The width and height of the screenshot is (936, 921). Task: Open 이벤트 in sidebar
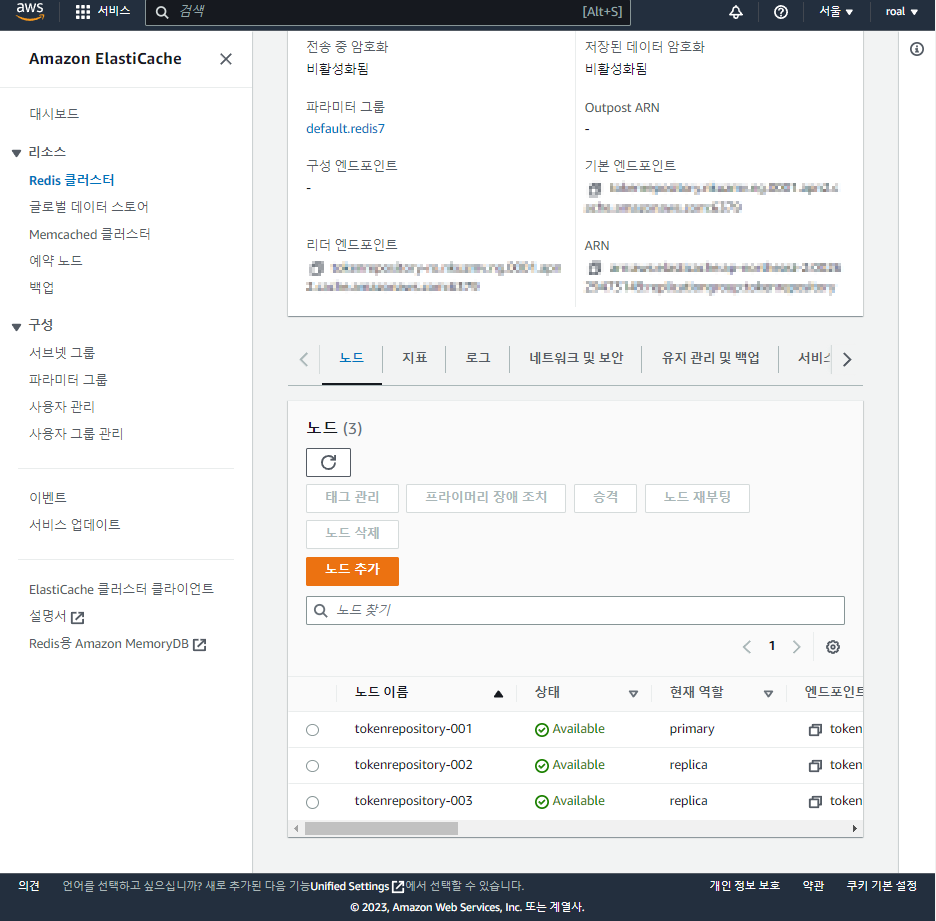pos(48,498)
